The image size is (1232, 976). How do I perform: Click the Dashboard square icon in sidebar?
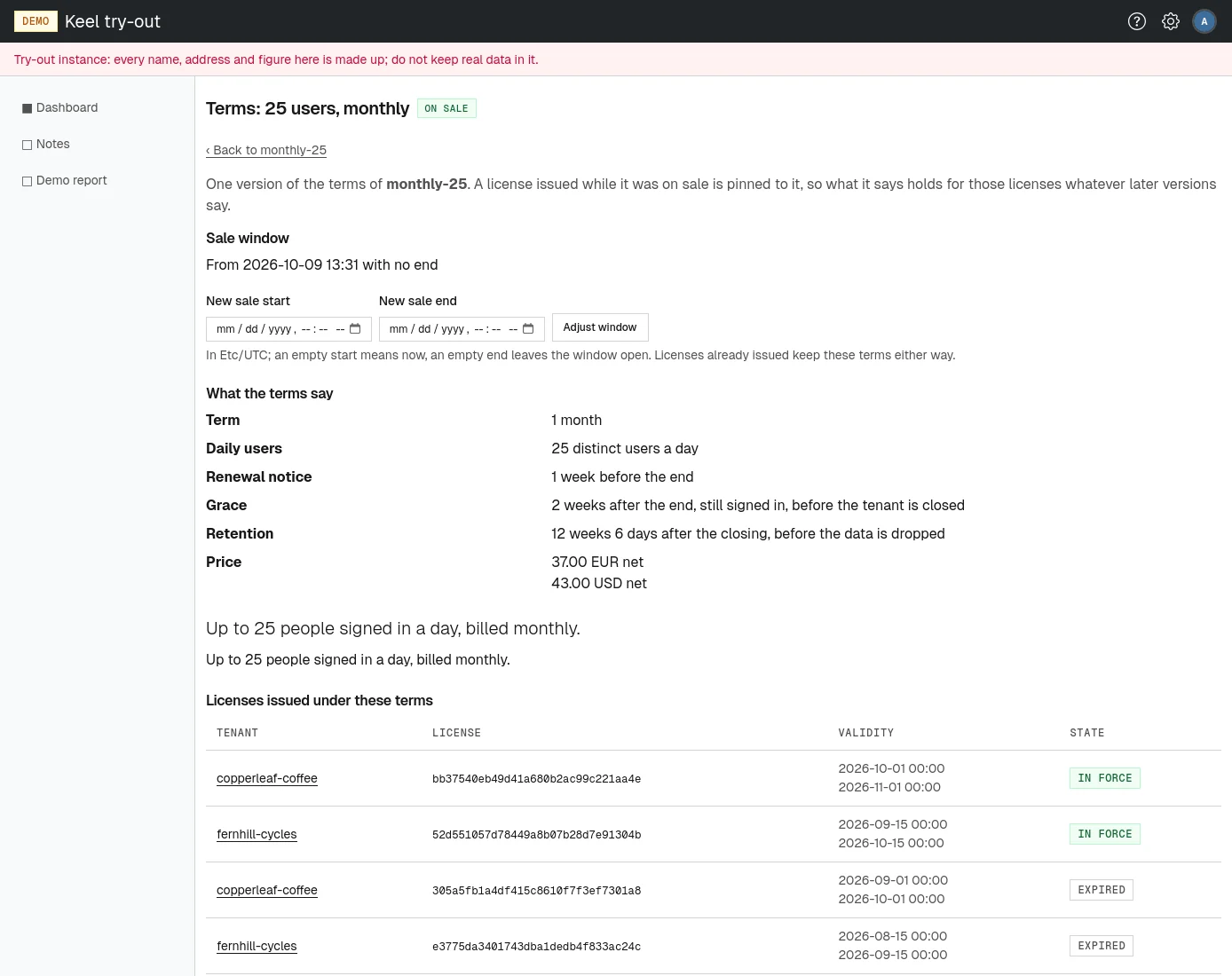pos(27,108)
